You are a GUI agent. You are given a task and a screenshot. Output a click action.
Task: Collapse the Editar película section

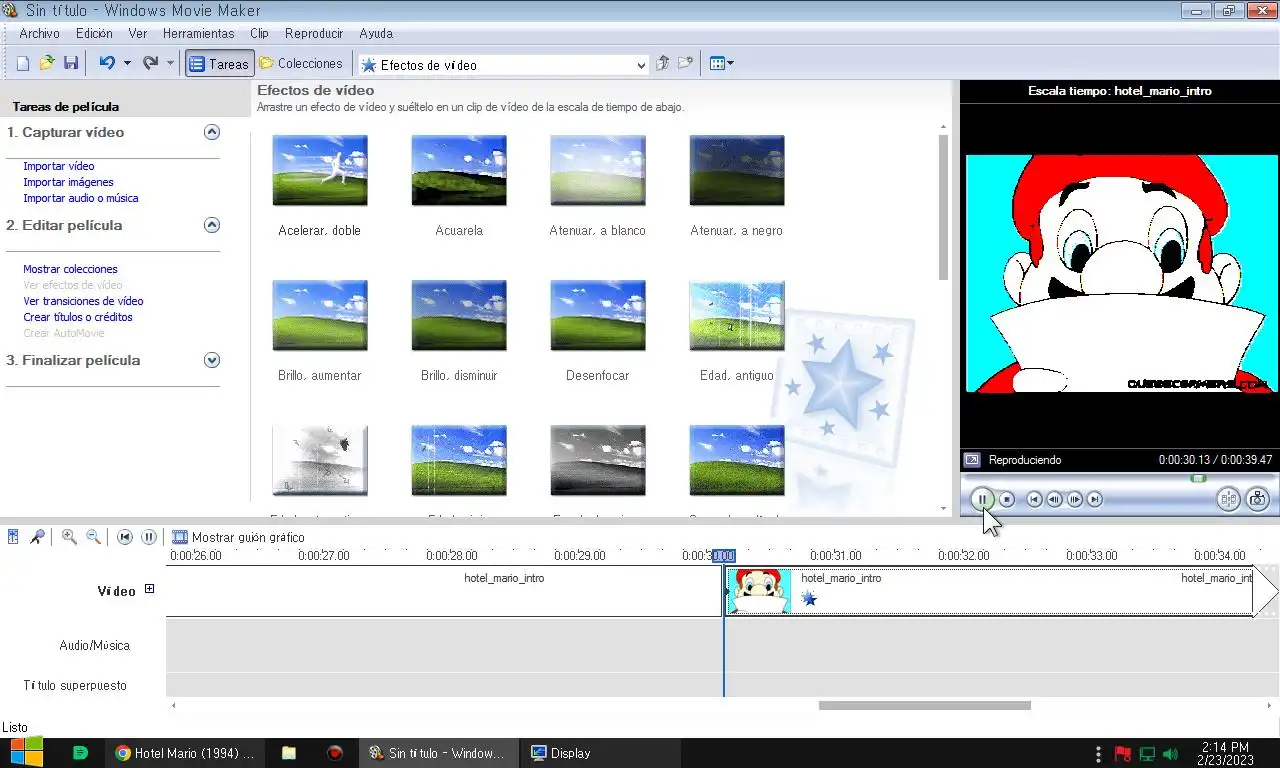(212, 225)
